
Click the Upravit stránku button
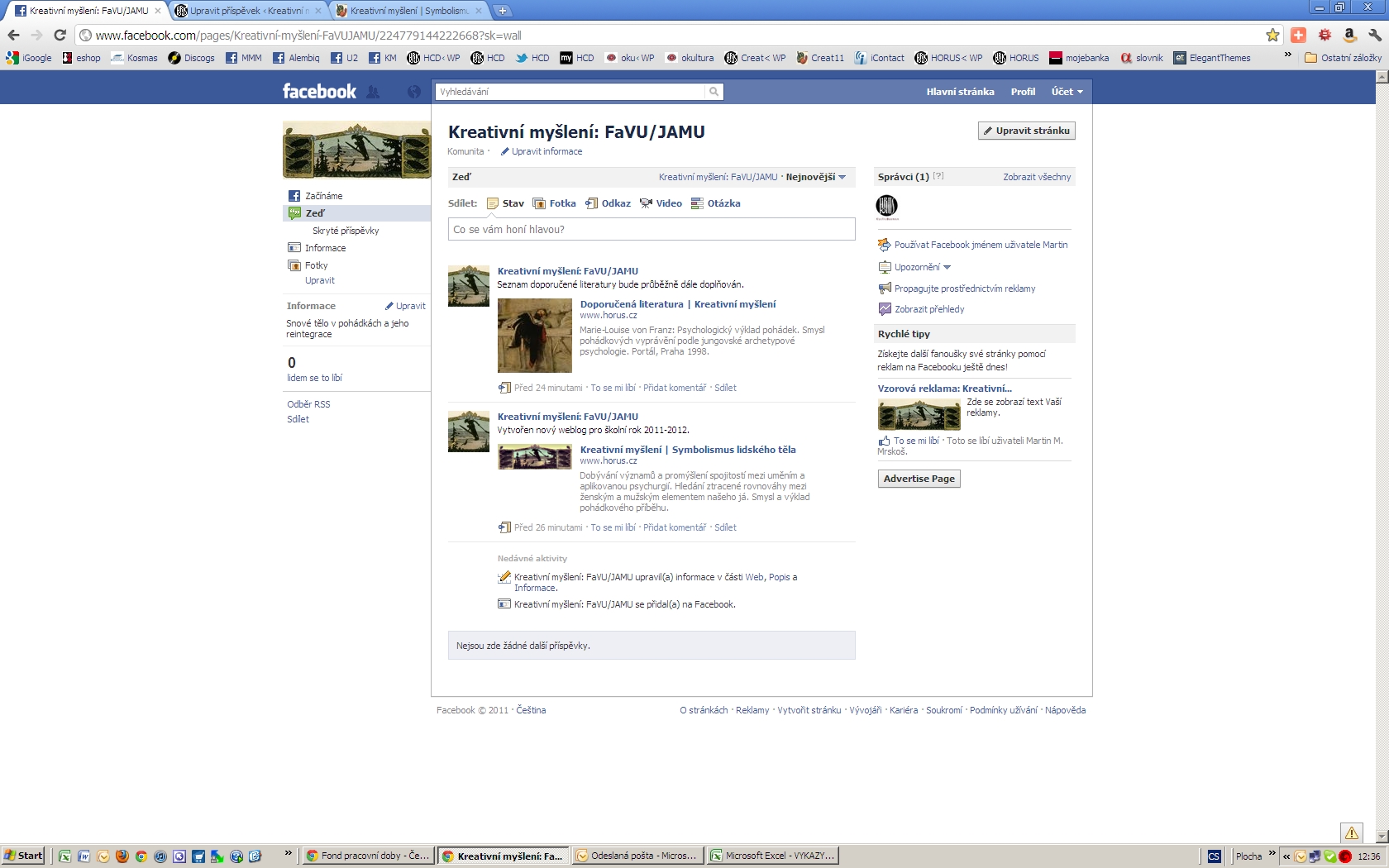pos(1027,131)
